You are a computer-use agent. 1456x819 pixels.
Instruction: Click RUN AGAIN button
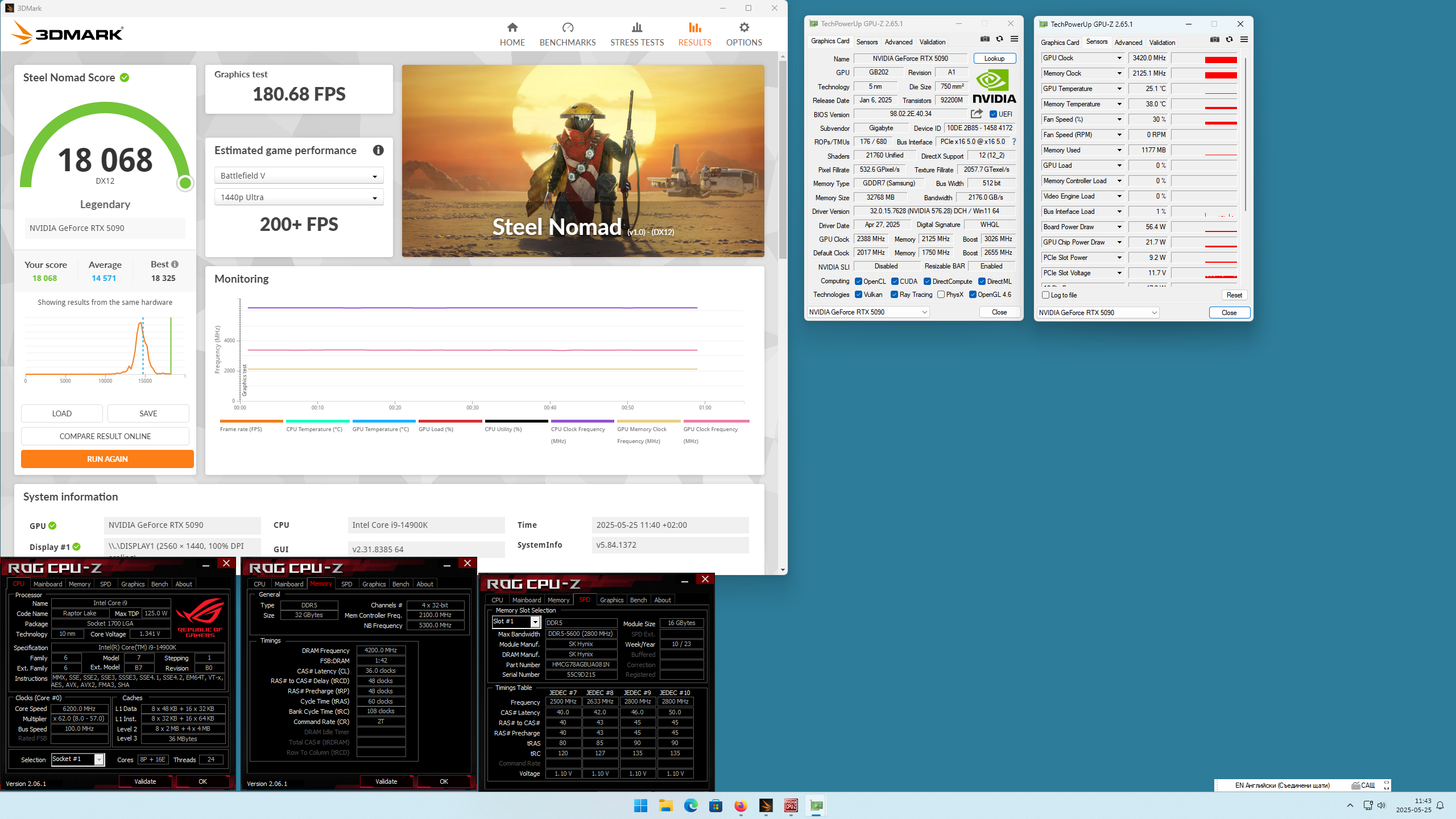[107, 459]
